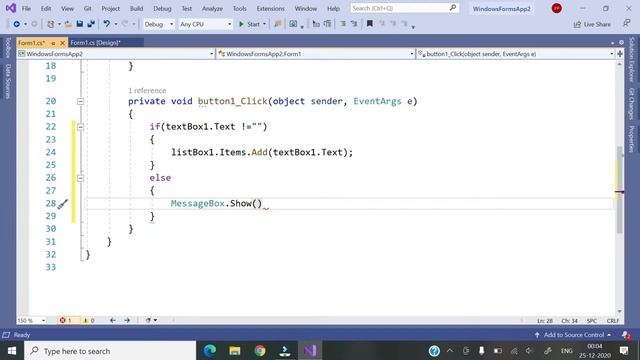
Task: Click the taskbar 'Type here to search' box
Action: tap(110, 351)
